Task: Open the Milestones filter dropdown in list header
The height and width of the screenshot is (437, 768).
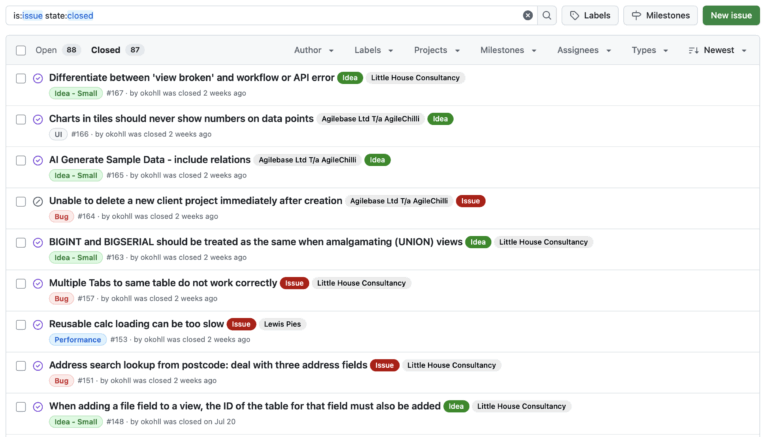Action: (x=508, y=50)
